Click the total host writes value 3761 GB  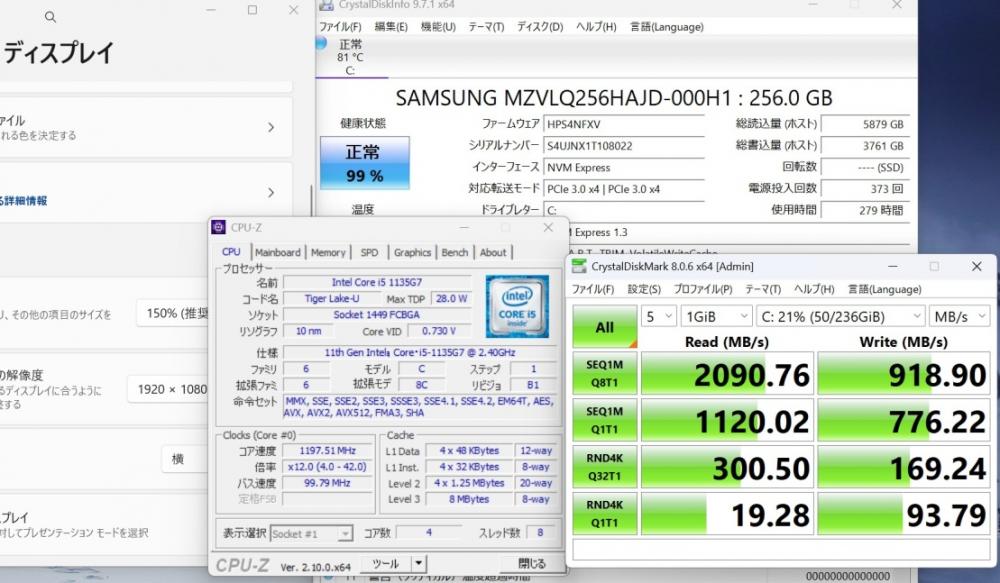tap(865, 146)
